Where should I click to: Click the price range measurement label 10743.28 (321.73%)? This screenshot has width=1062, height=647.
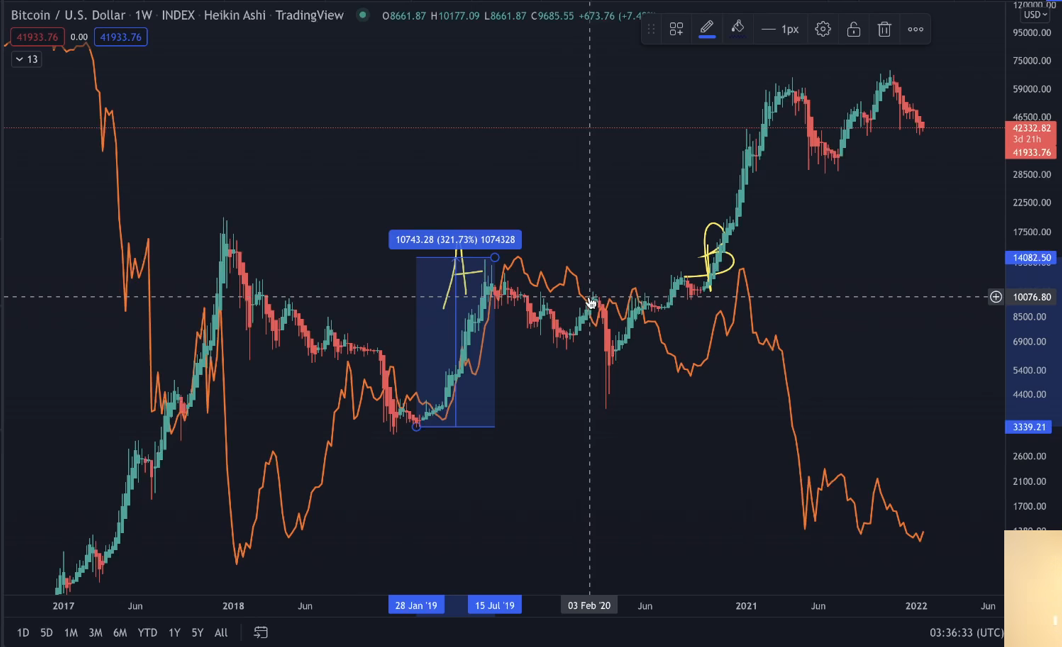(455, 239)
